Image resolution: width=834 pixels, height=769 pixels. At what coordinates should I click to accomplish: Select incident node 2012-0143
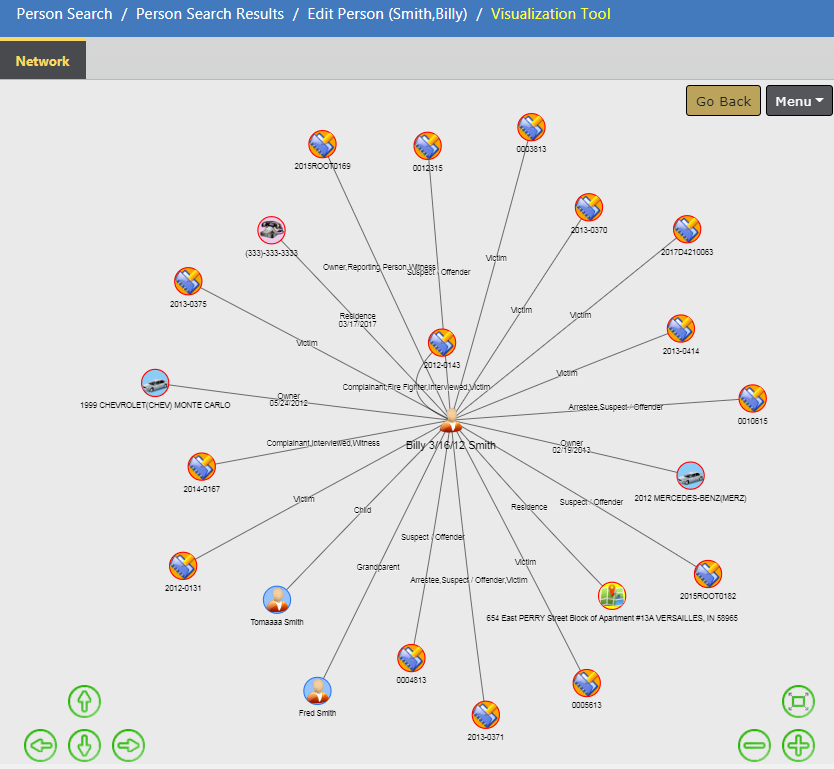(441, 343)
